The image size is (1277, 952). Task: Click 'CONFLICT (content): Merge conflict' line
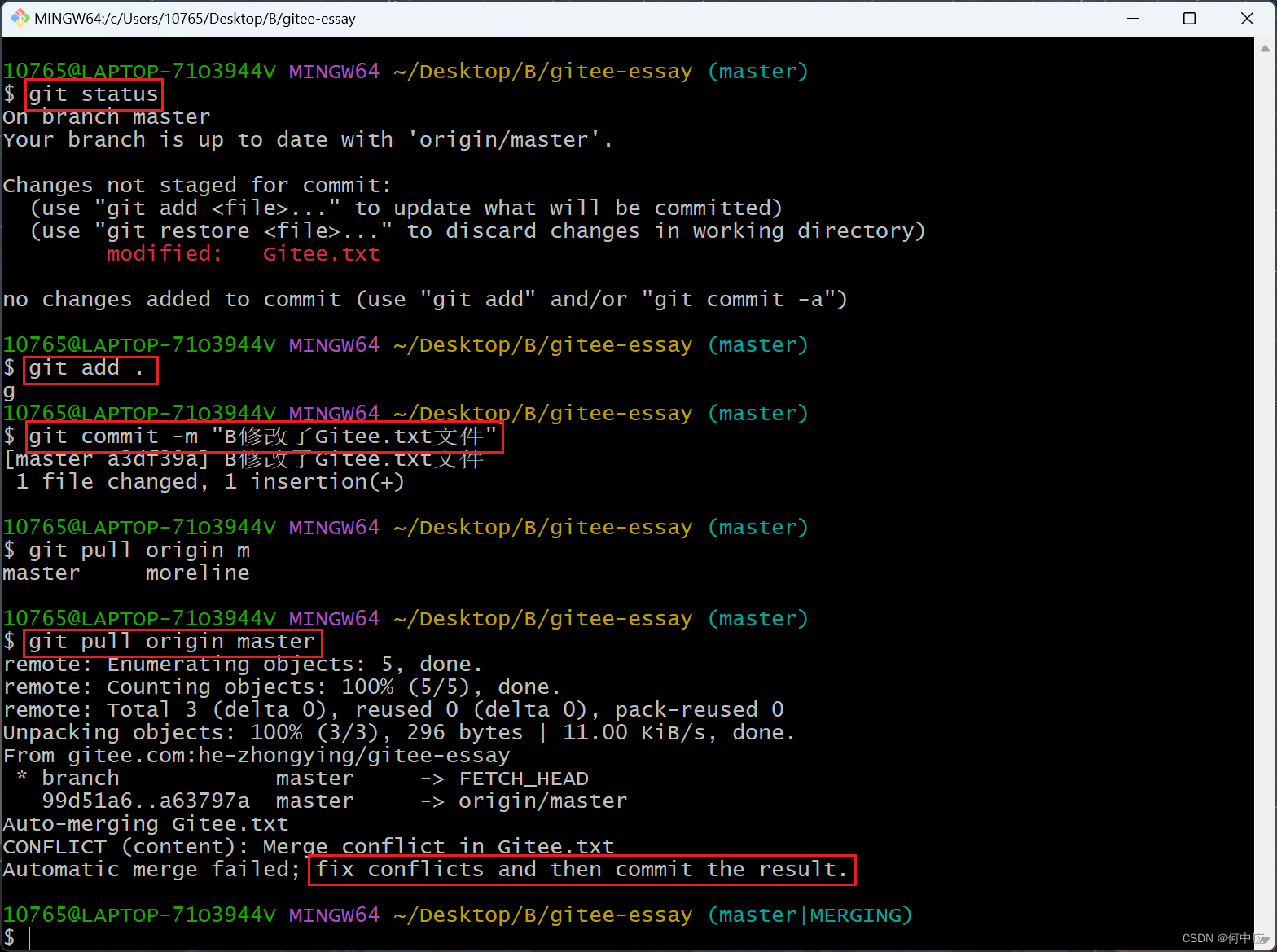coord(309,847)
